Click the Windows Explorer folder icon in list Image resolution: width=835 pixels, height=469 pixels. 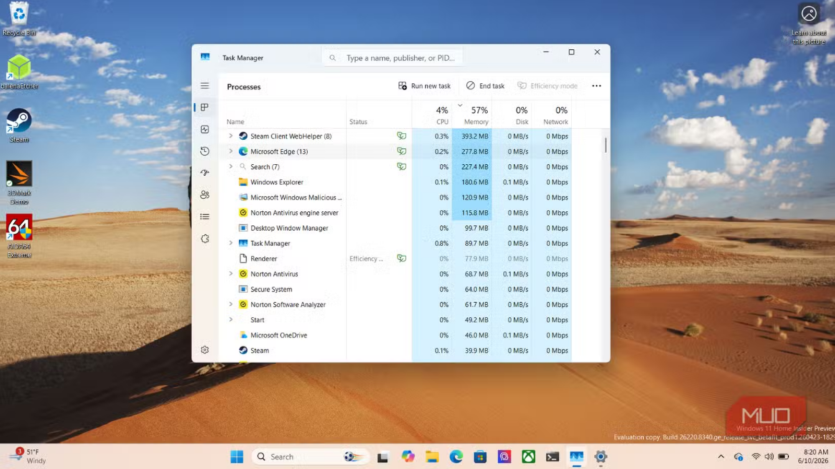click(243, 182)
